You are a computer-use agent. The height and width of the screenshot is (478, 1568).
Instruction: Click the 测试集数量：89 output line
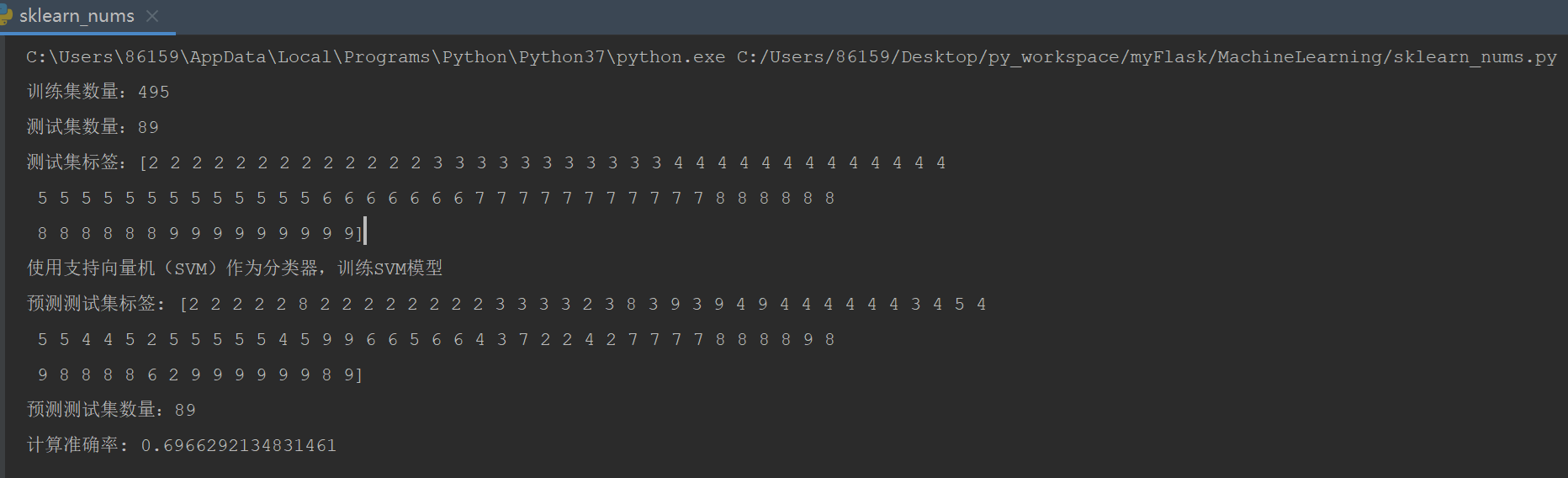(x=93, y=127)
